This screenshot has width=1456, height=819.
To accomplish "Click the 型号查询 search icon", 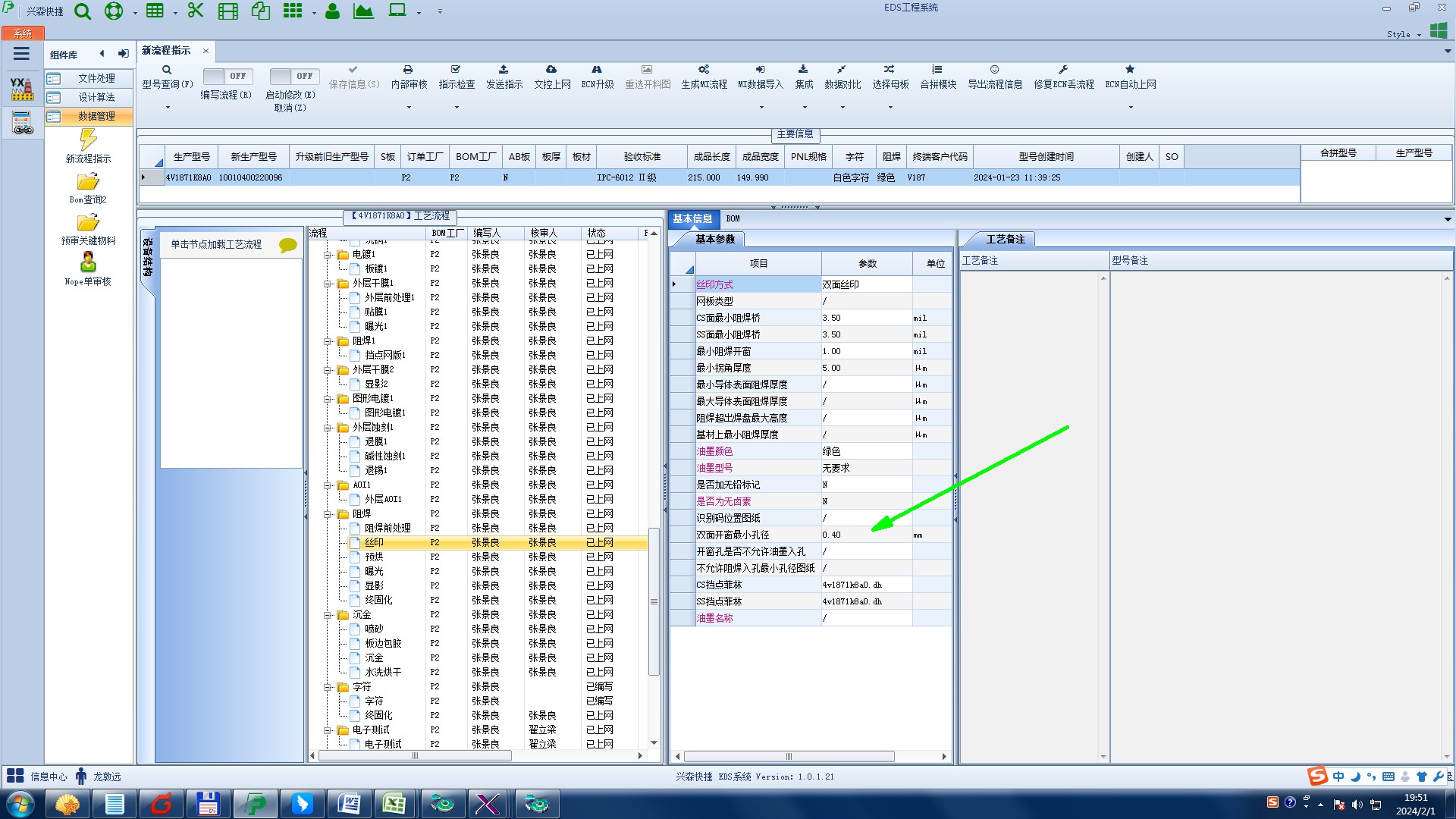I will point(167,70).
